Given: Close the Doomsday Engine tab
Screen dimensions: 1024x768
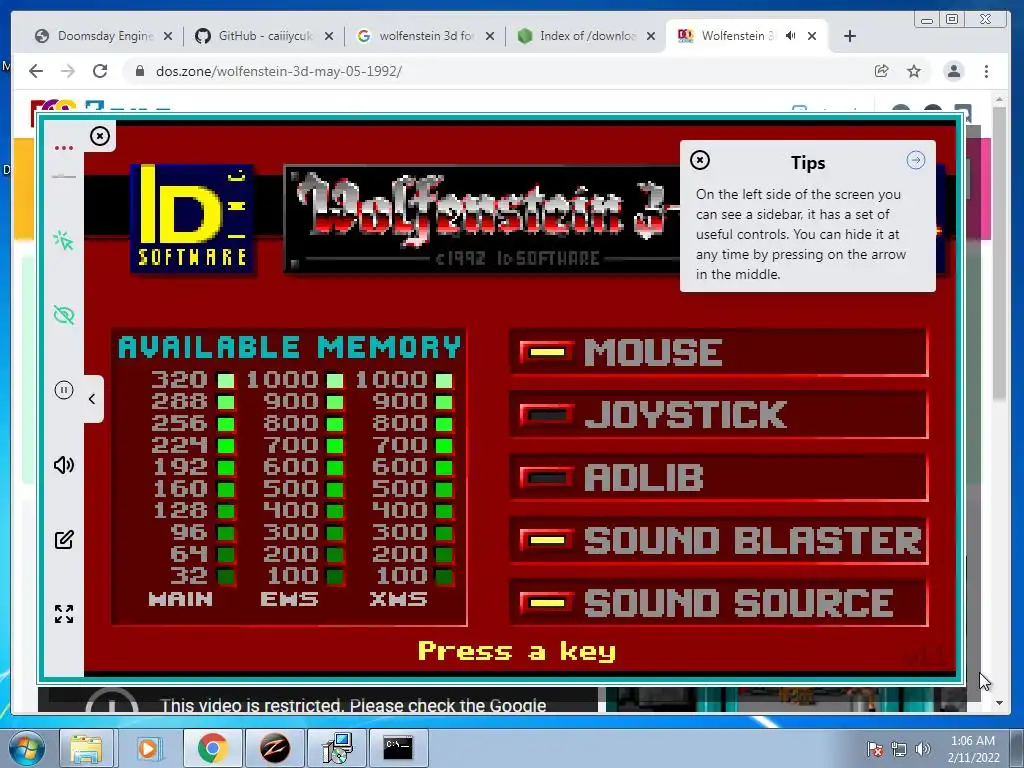Looking at the screenshot, I should [x=168, y=37].
